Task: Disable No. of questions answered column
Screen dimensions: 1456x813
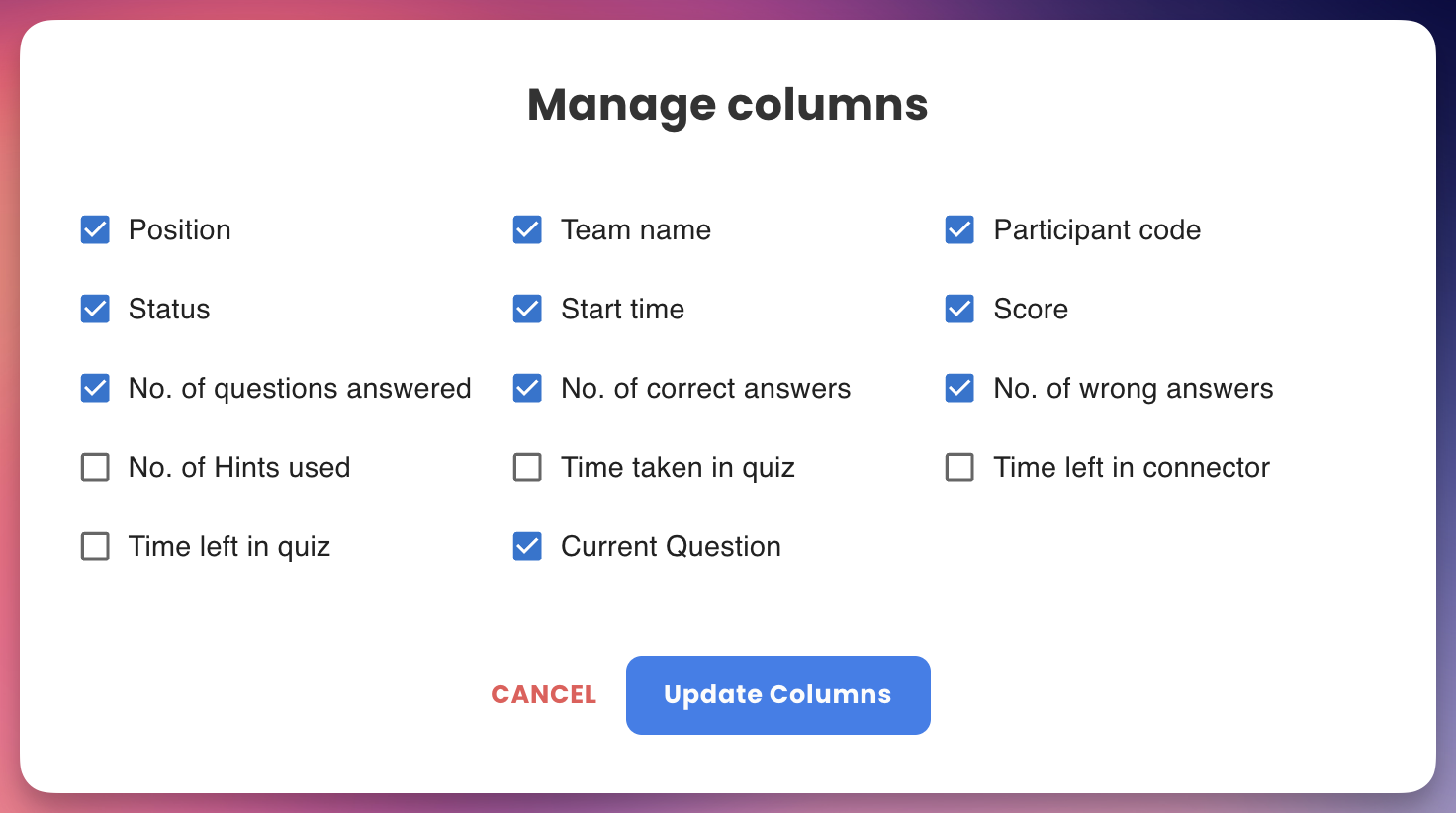Action: click(95, 388)
